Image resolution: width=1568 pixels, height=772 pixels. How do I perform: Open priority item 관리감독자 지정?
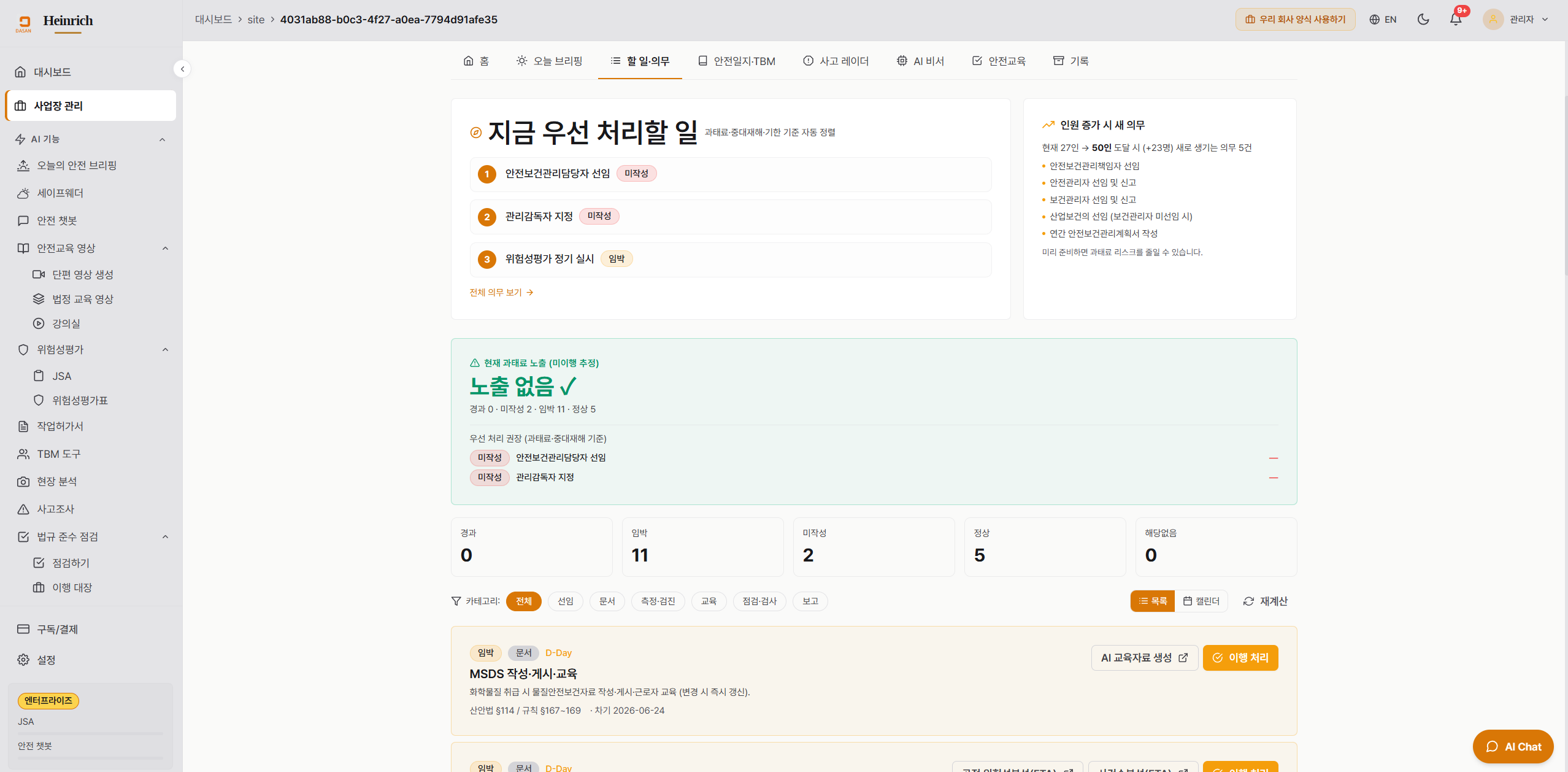pyautogui.click(x=731, y=217)
